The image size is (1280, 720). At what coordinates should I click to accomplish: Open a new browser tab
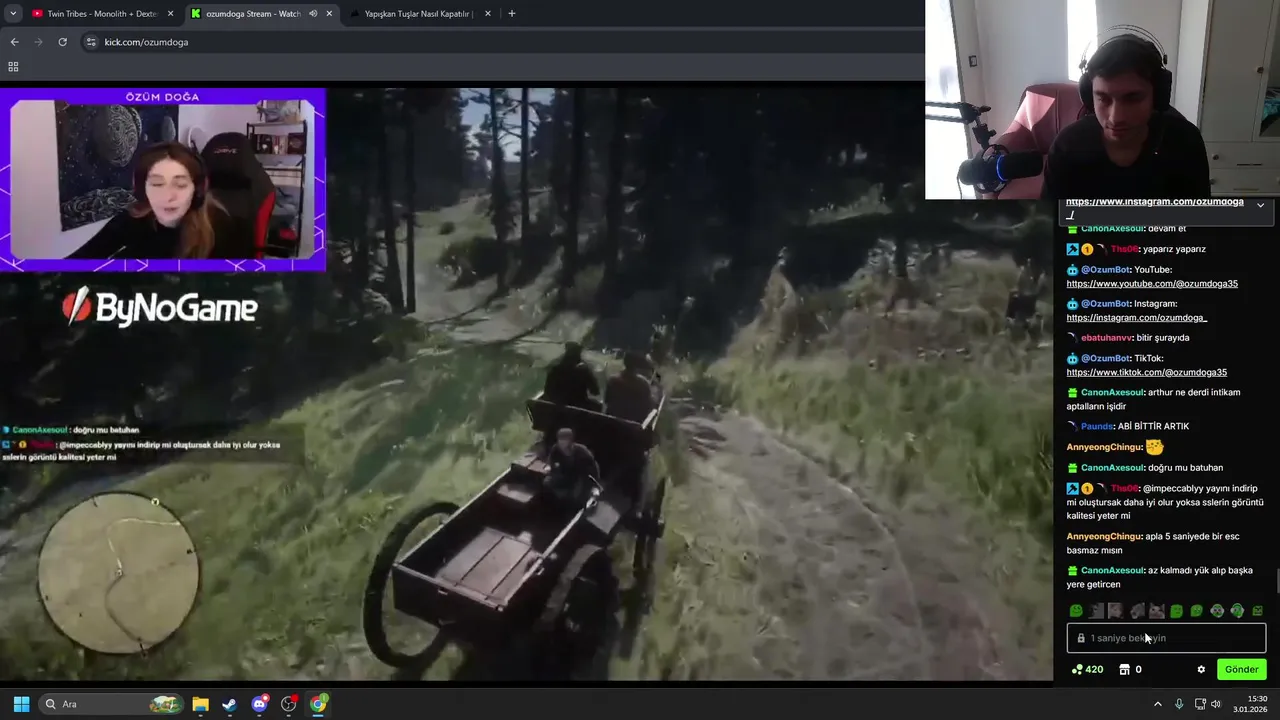(x=512, y=14)
